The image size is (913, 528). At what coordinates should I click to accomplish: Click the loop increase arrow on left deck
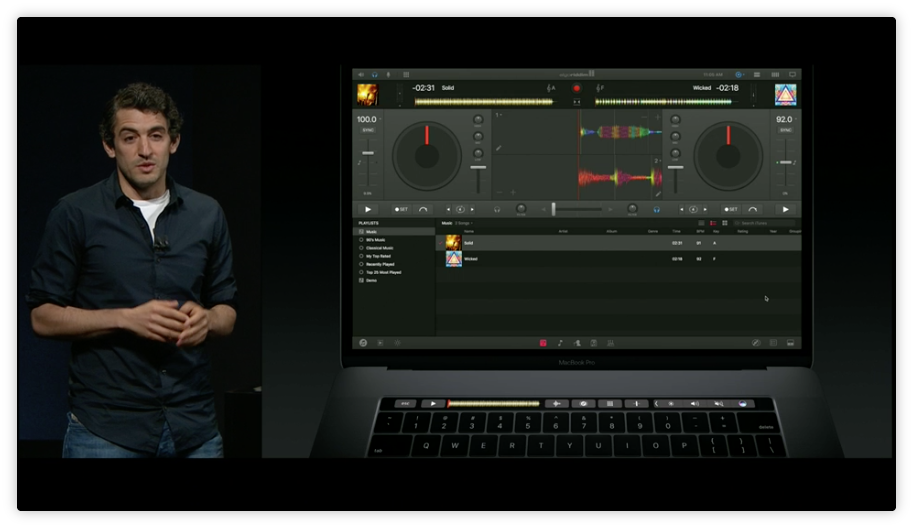click(x=472, y=210)
